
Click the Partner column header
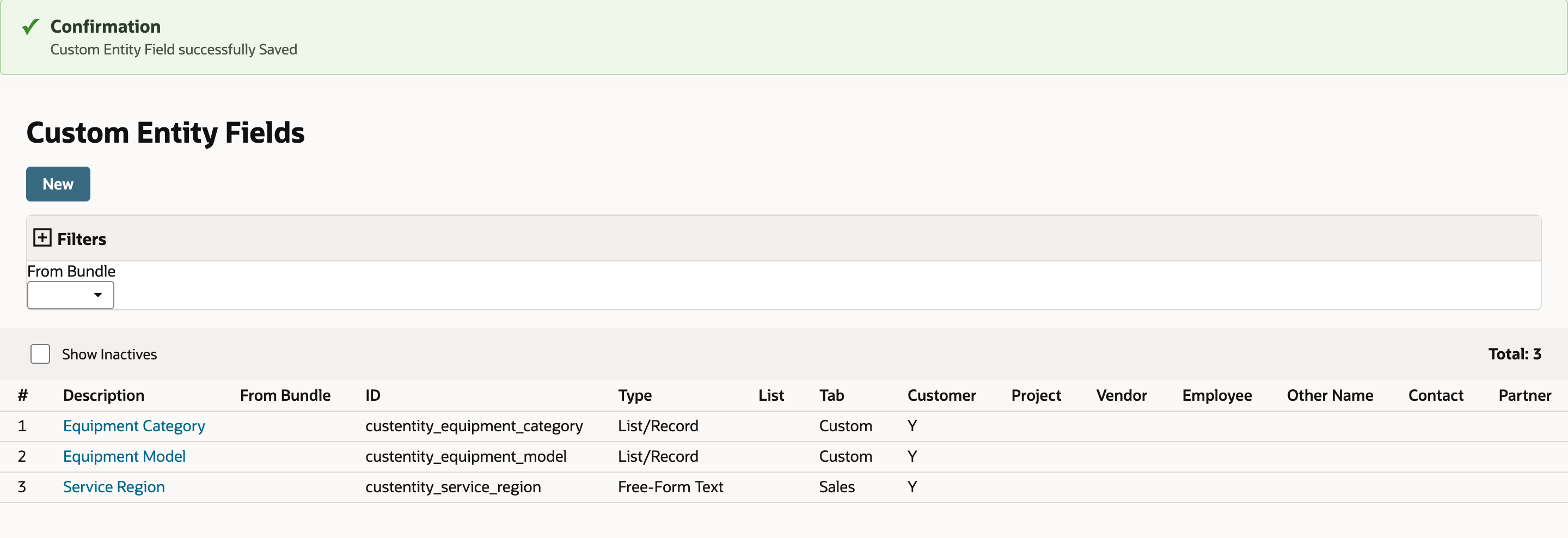point(1525,395)
